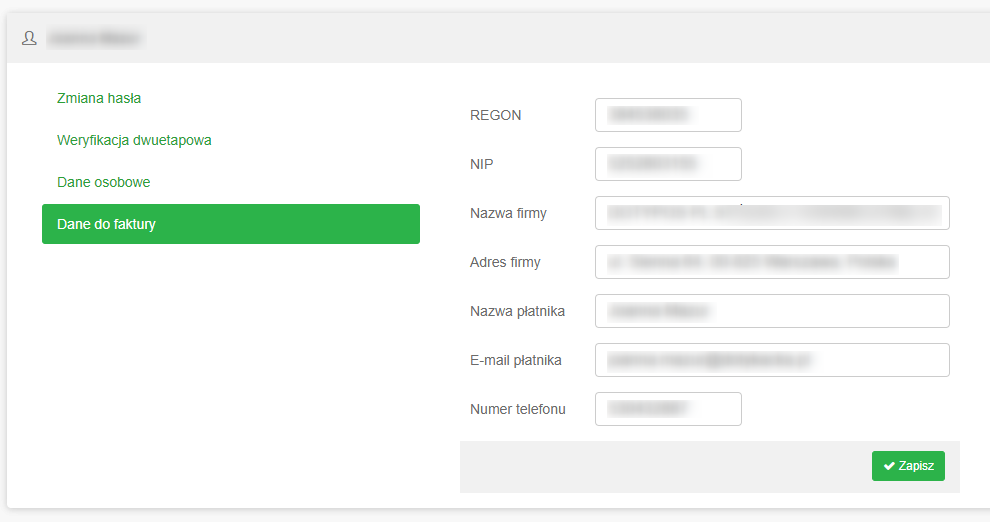Screen dimensions: 990x522
Task: Click the Adres firmy text field
Action: click(x=772, y=262)
